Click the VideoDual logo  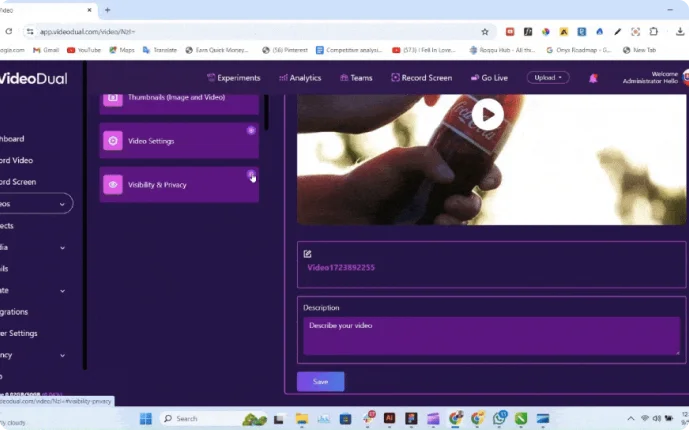tap(34, 78)
